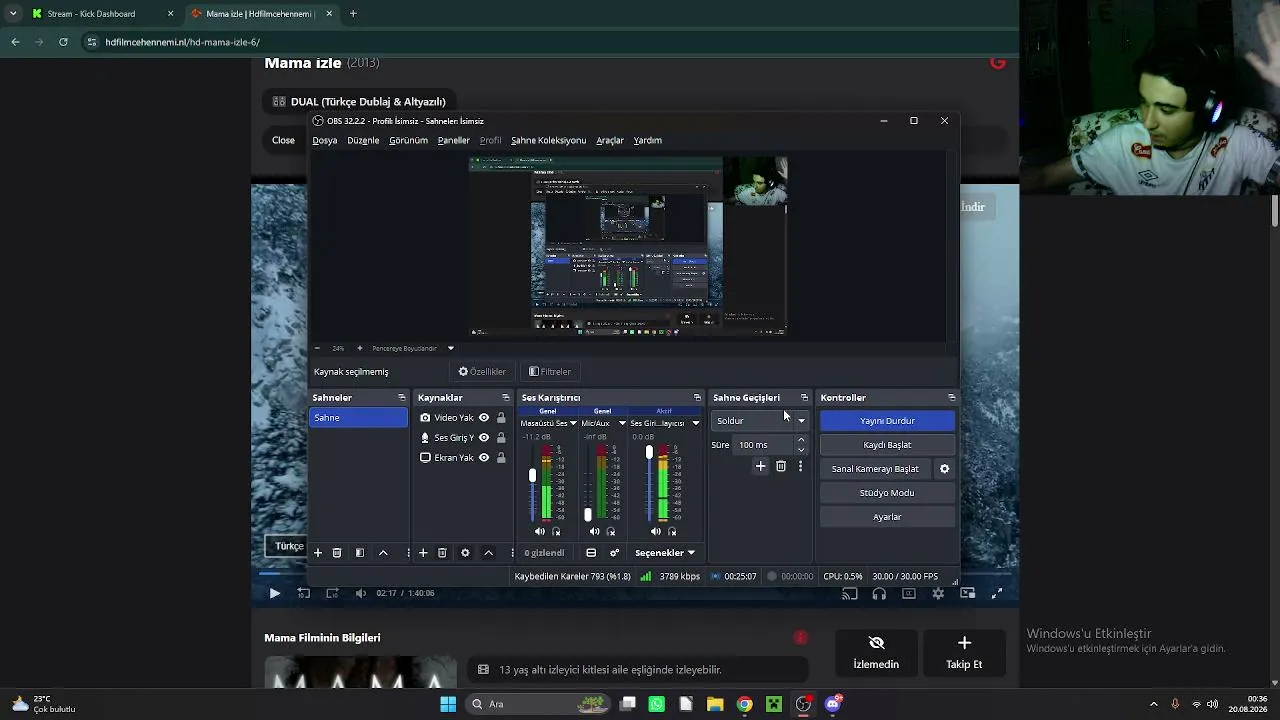Adjust the Masaüstü Ses volume fader
This screenshot has height=720, width=1280.
click(x=532, y=476)
